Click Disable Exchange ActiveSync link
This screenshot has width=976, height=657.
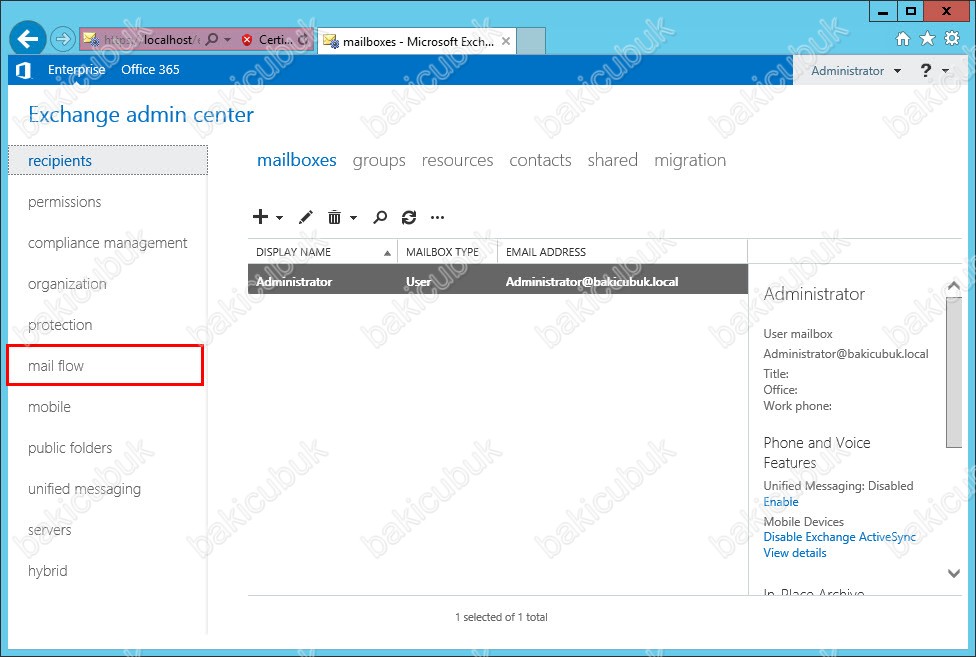click(840, 537)
